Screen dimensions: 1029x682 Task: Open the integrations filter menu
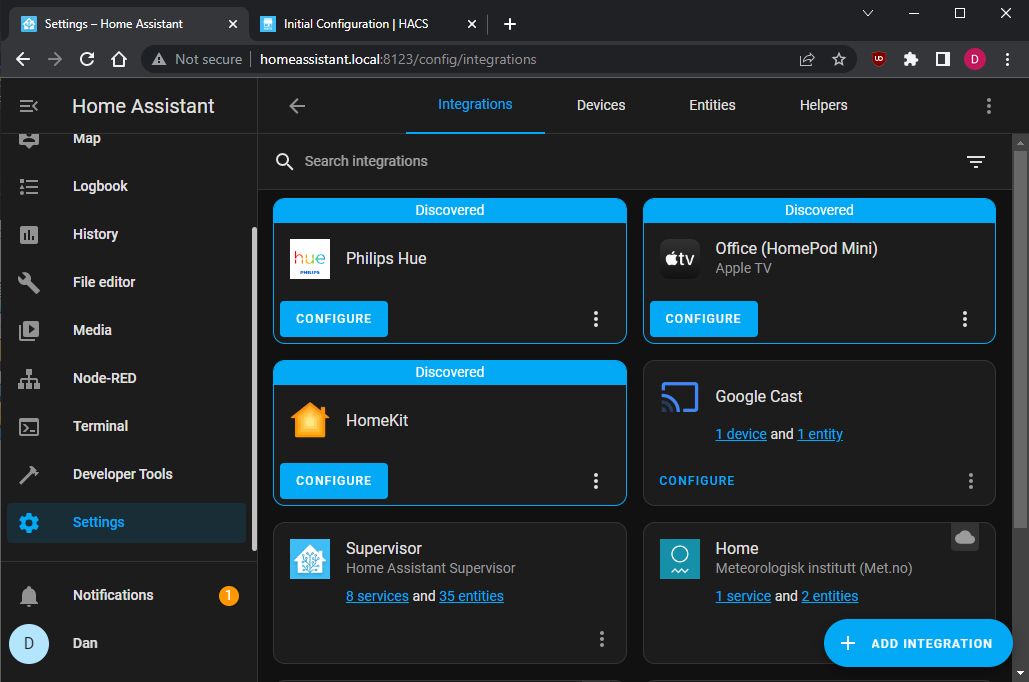coord(976,161)
